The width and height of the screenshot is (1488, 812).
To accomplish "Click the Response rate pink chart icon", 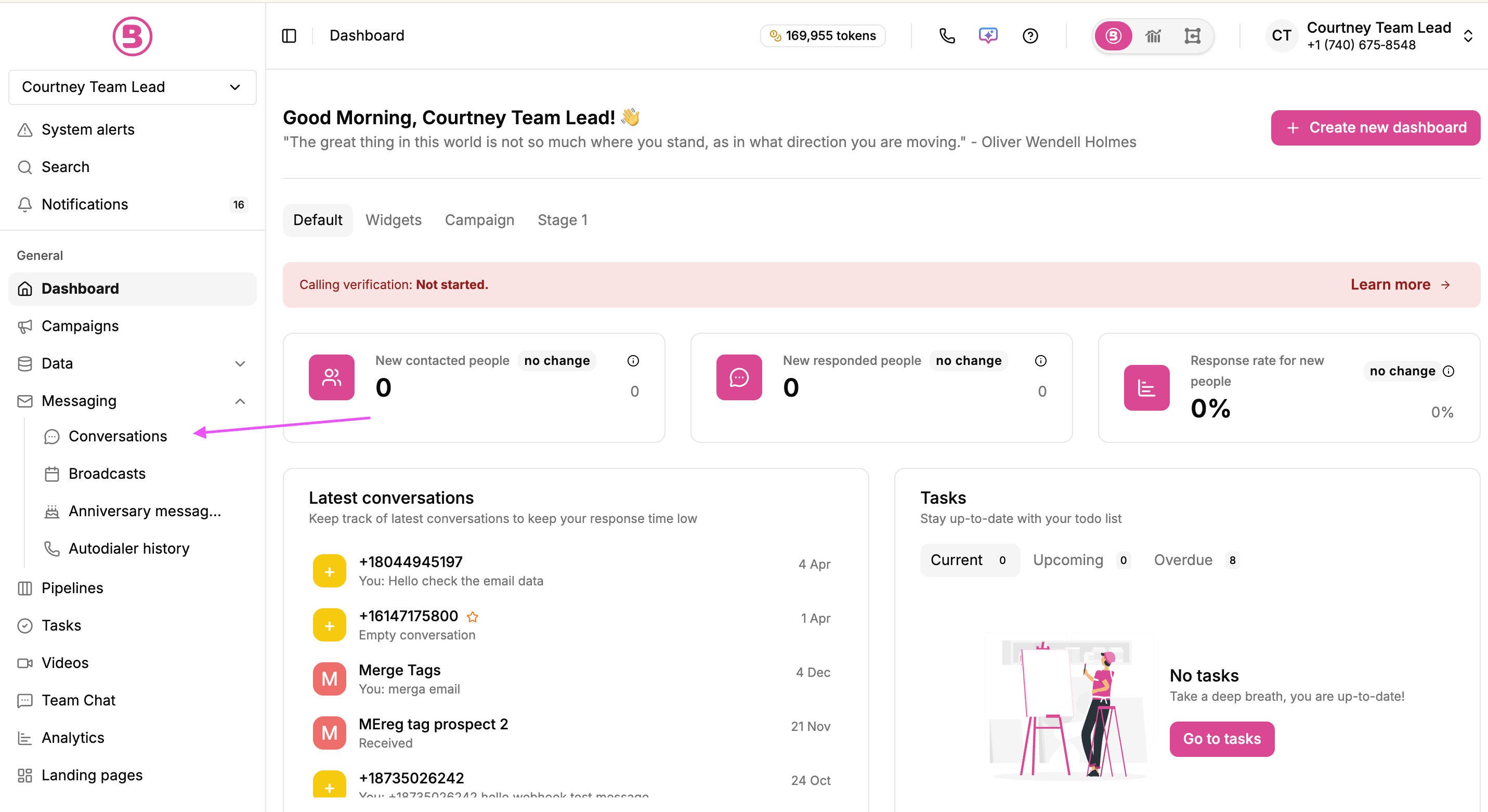I will pos(1146,388).
